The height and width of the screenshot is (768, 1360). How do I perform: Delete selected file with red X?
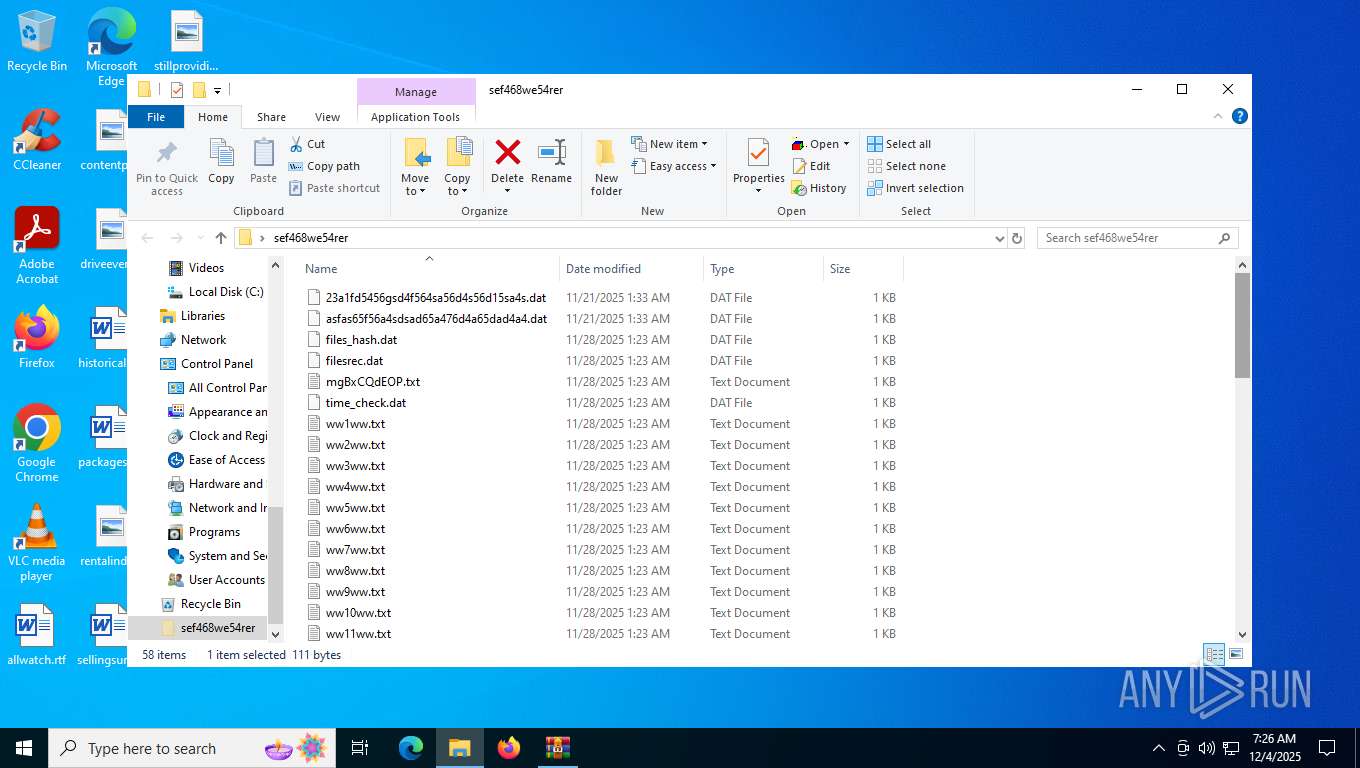[x=507, y=161]
